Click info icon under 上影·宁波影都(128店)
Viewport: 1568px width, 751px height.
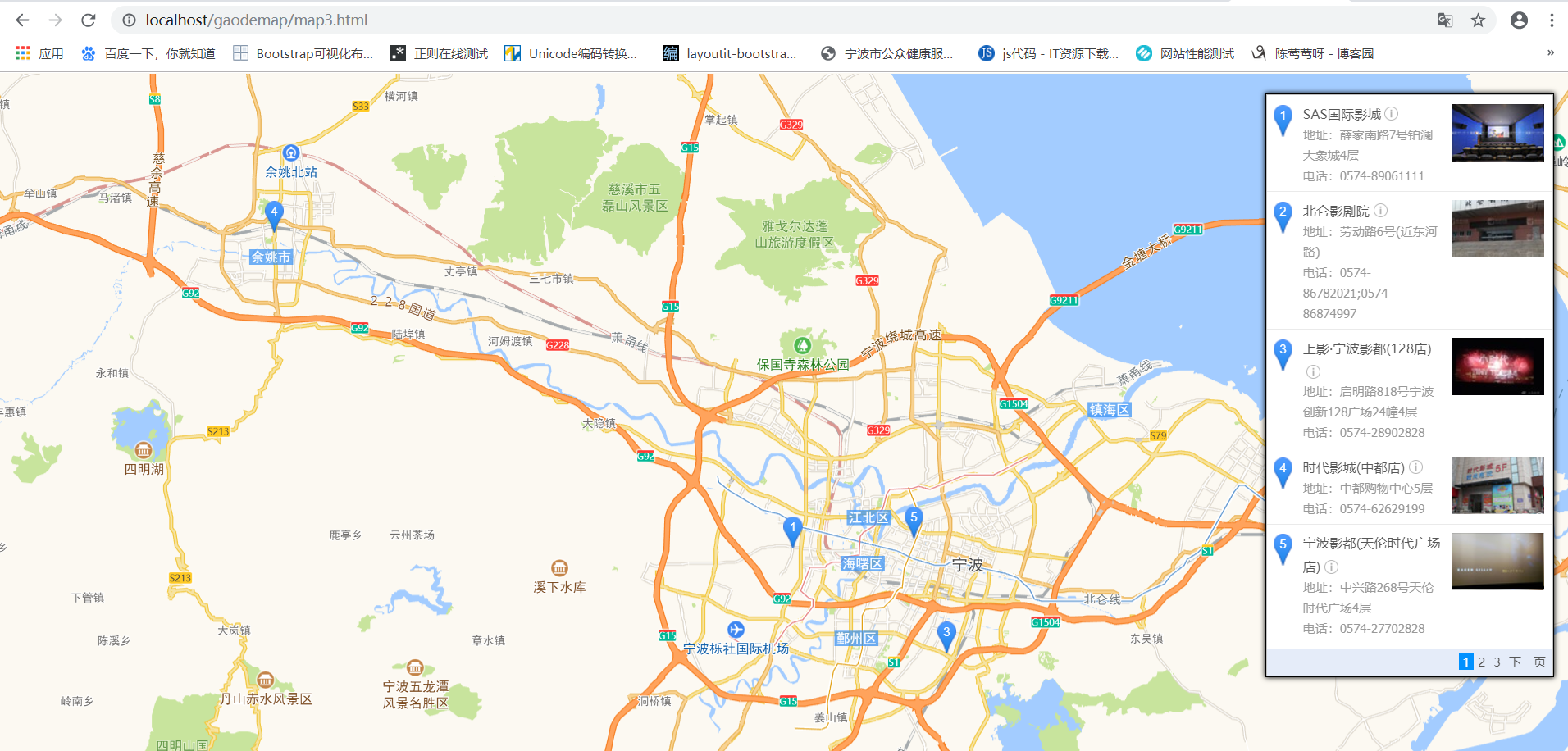(x=1313, y=371)
